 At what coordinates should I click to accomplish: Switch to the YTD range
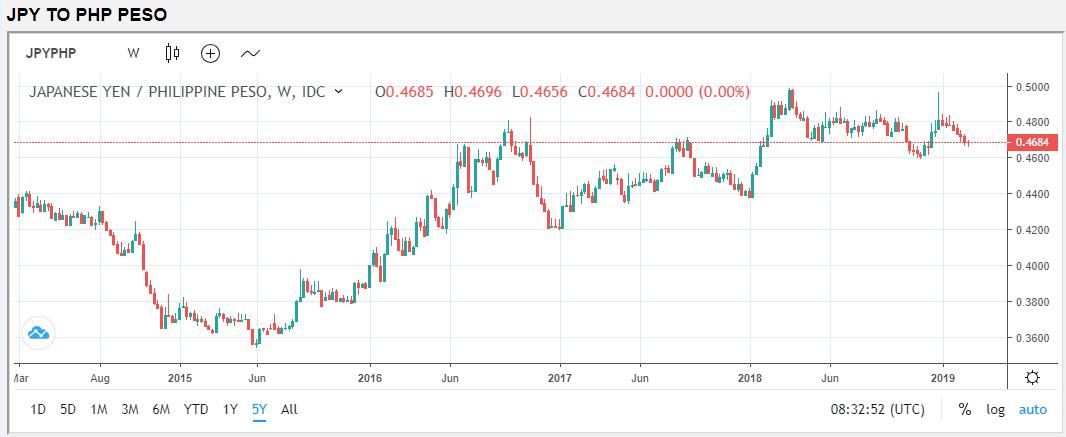click(x=196, y=409)
